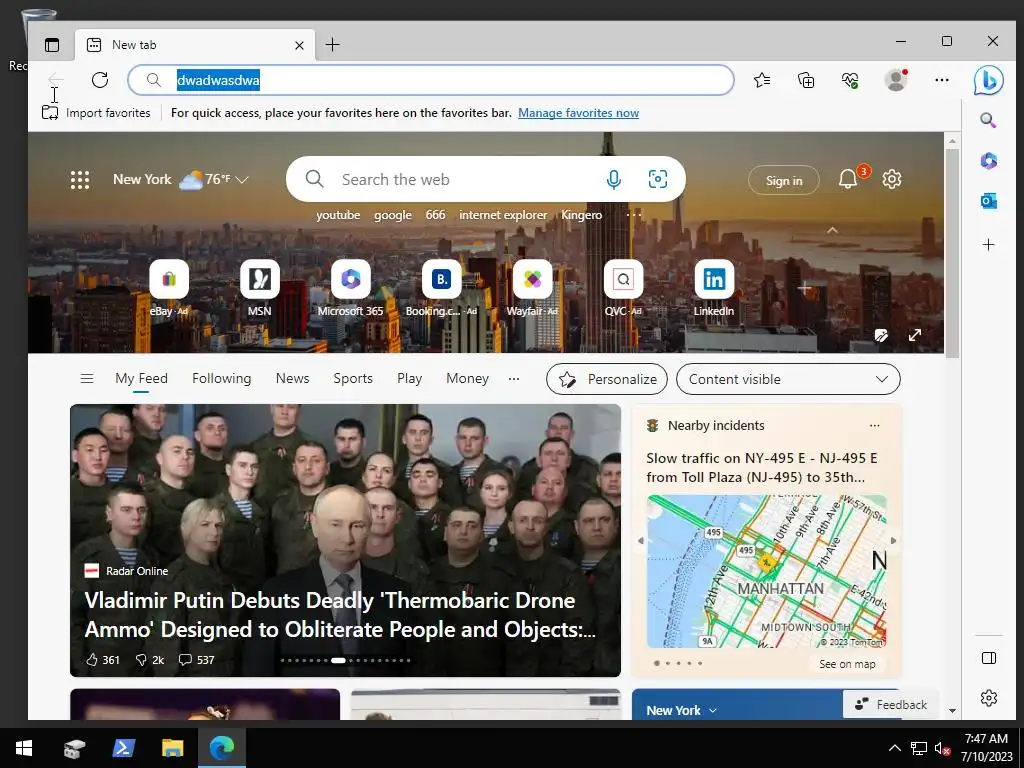Open sidebar Search icon
The image size is (1024, 768).
click(x=988, y=120)
